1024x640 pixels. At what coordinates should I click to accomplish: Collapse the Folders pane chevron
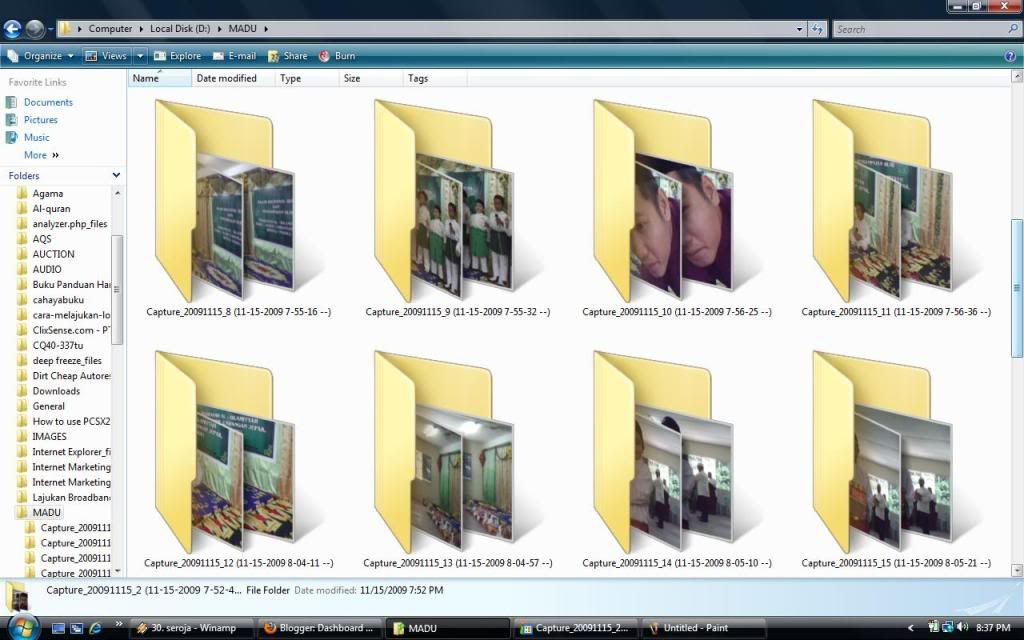click(116, 175)
